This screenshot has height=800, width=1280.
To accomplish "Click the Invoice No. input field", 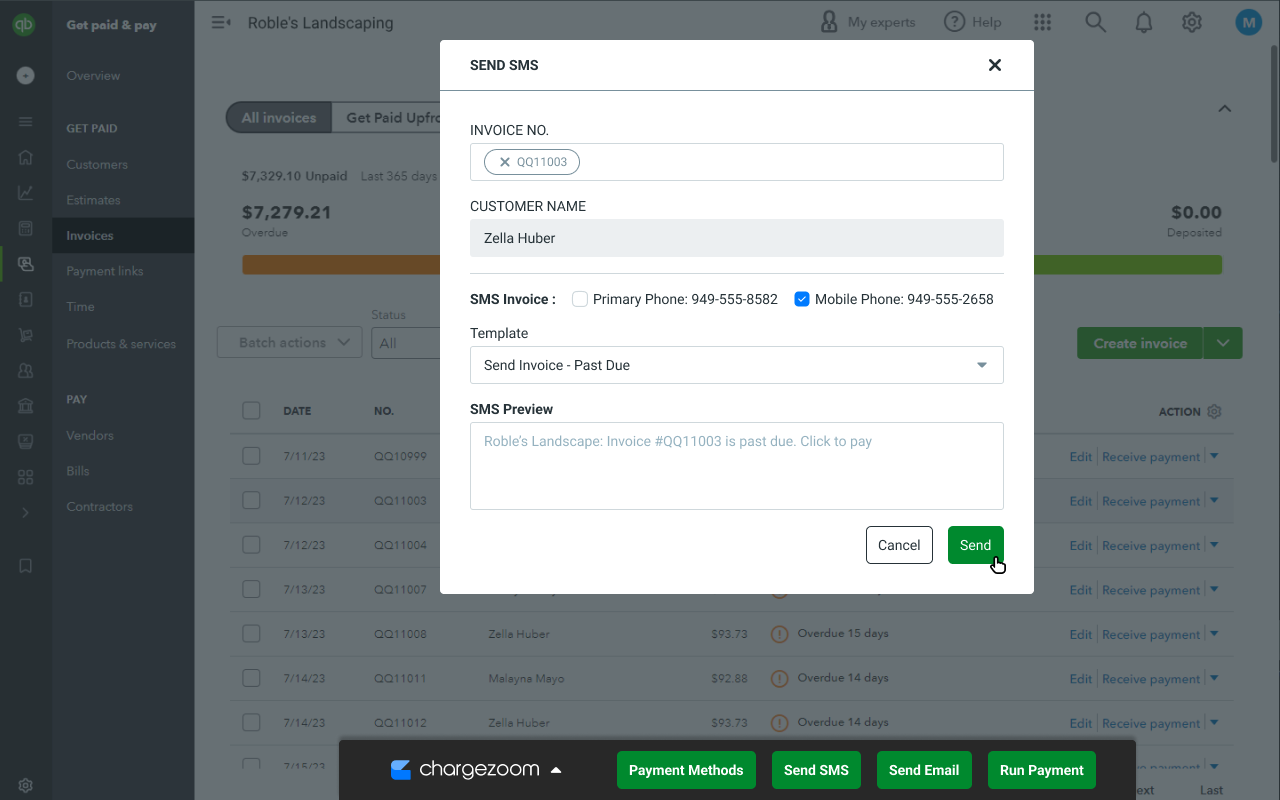I will click(x=737, y=162).
